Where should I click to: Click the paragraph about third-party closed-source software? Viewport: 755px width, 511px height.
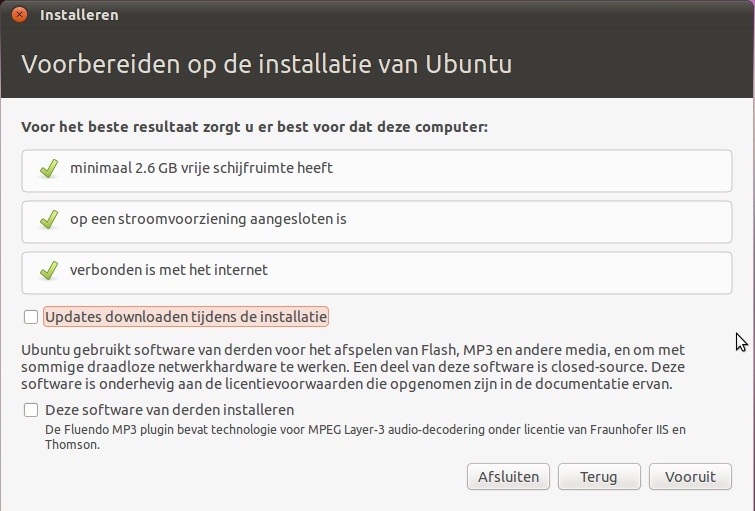tap(353, 367)
